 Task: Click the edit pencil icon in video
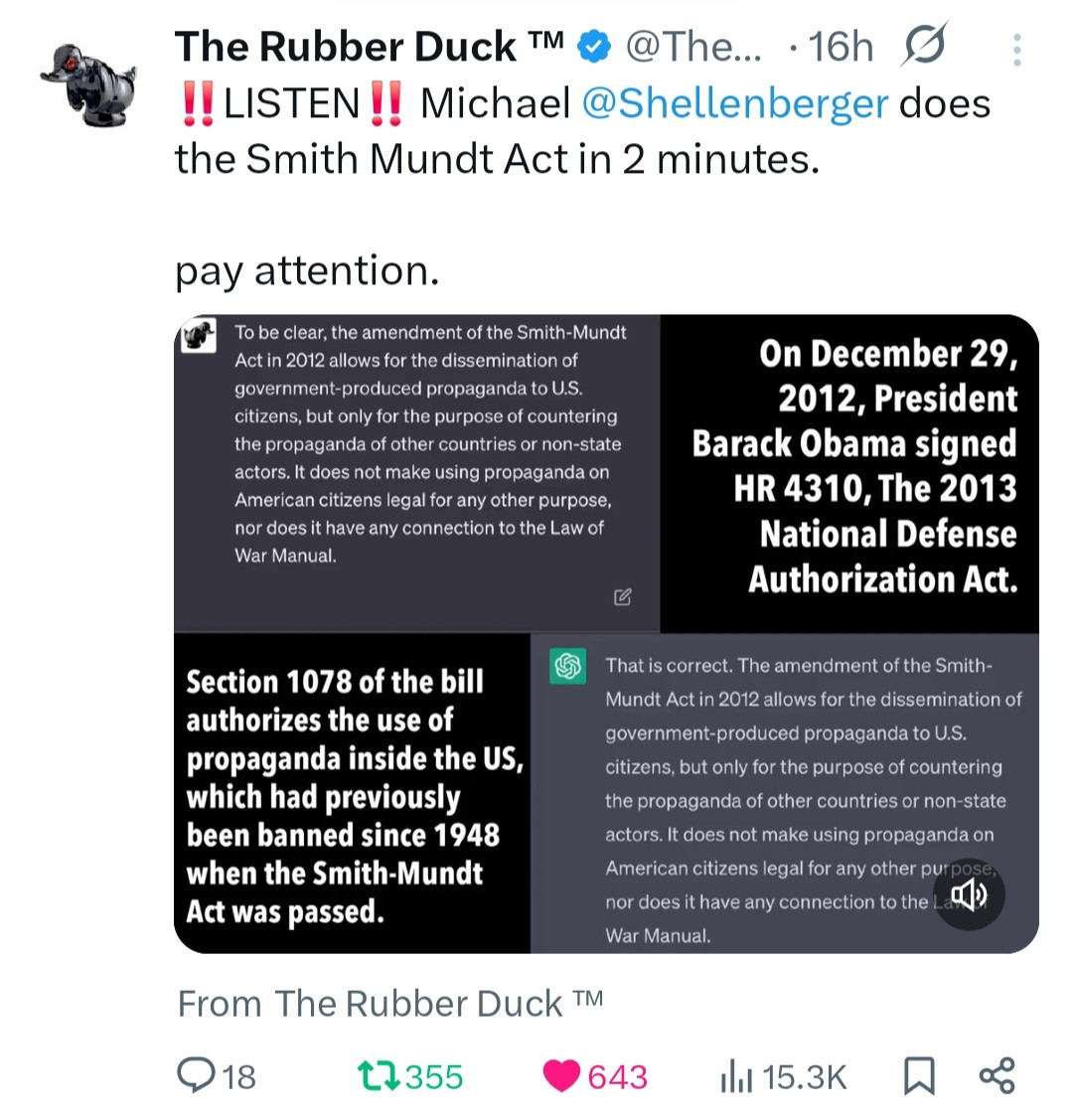pyautogui.click(x=623, y=597)
